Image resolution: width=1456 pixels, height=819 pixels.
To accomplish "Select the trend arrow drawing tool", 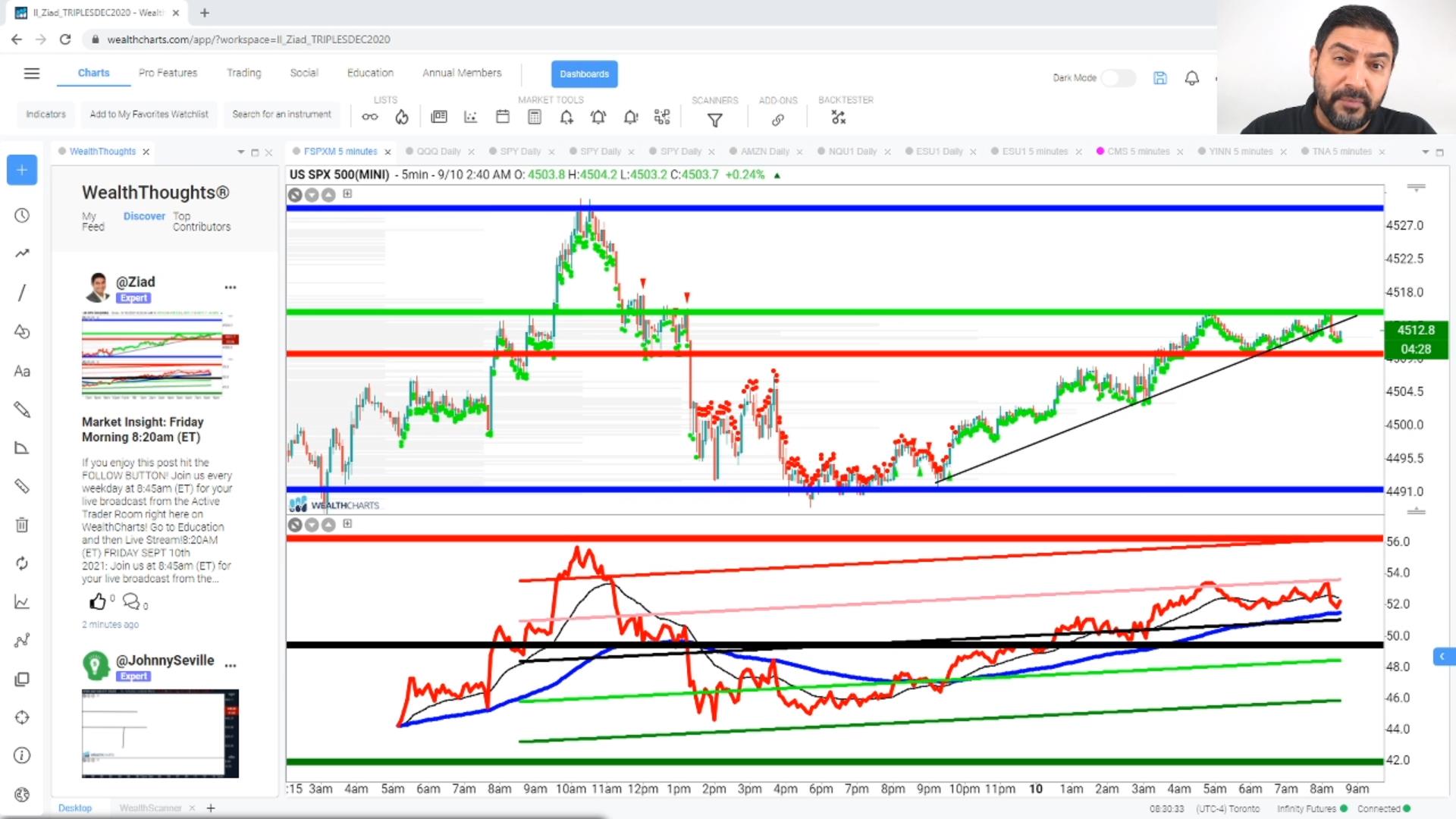I will 22,253.
